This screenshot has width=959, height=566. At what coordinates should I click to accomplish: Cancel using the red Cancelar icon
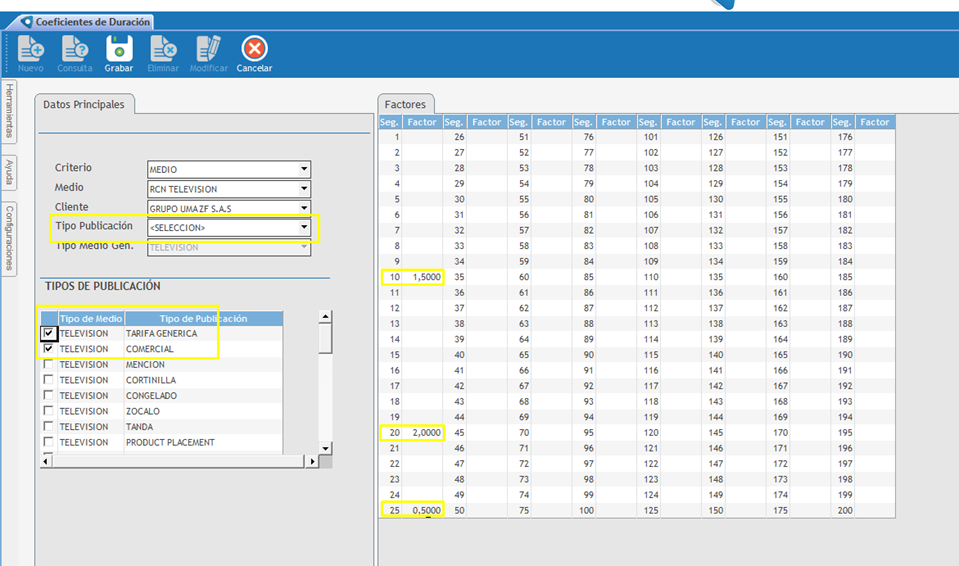(254, 48)
